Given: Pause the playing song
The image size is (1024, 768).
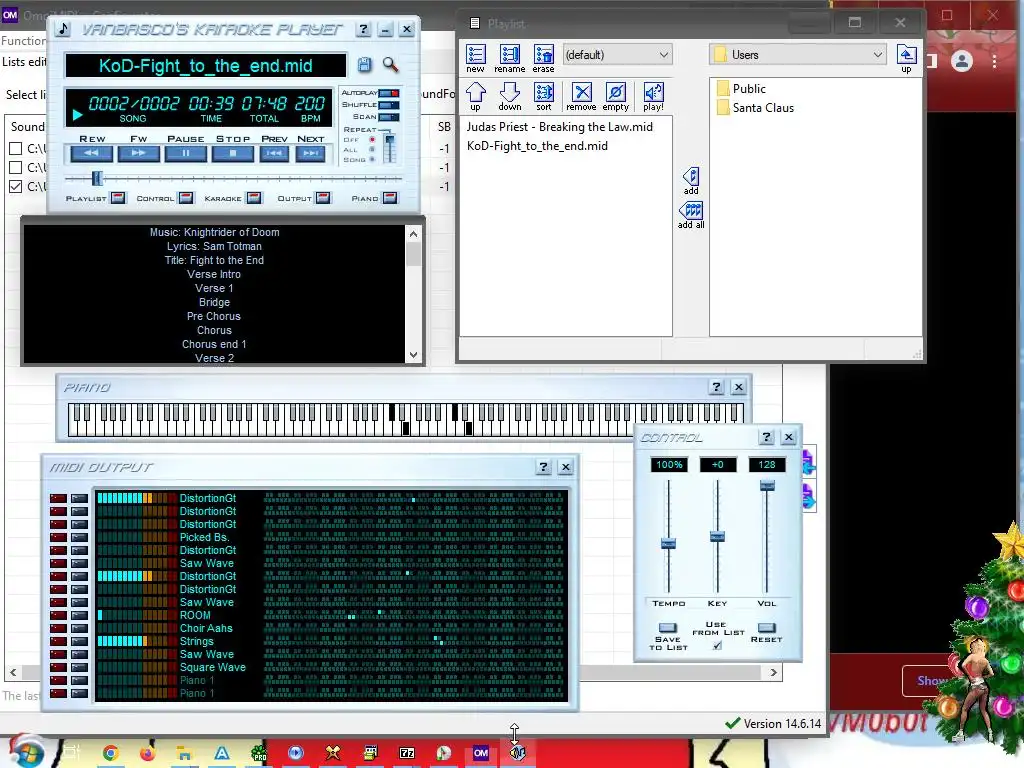Looking at the screenshot, I should pos(185,153).
